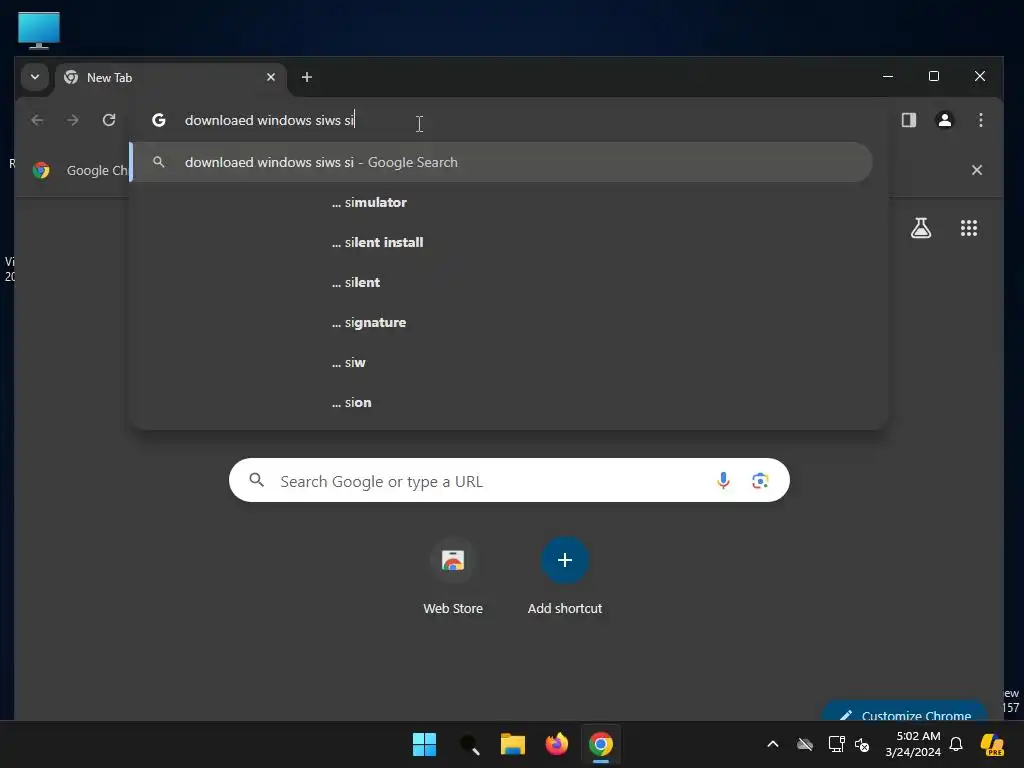
Task: Click Customize Chrome
Action: (x=905, y=712)
